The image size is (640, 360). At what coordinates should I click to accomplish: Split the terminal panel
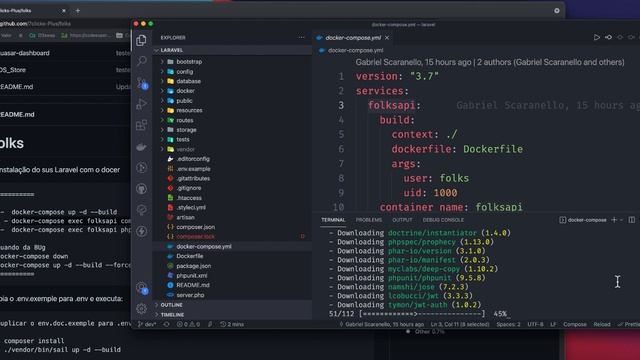(x=632, y=220)
